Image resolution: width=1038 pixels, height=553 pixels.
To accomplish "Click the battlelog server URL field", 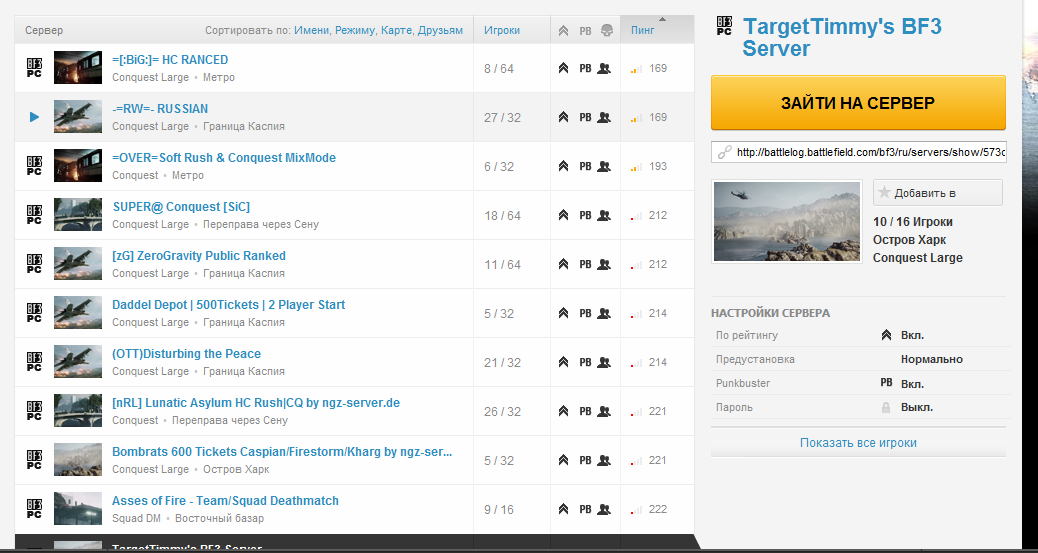I will click(x=858, y=152).
